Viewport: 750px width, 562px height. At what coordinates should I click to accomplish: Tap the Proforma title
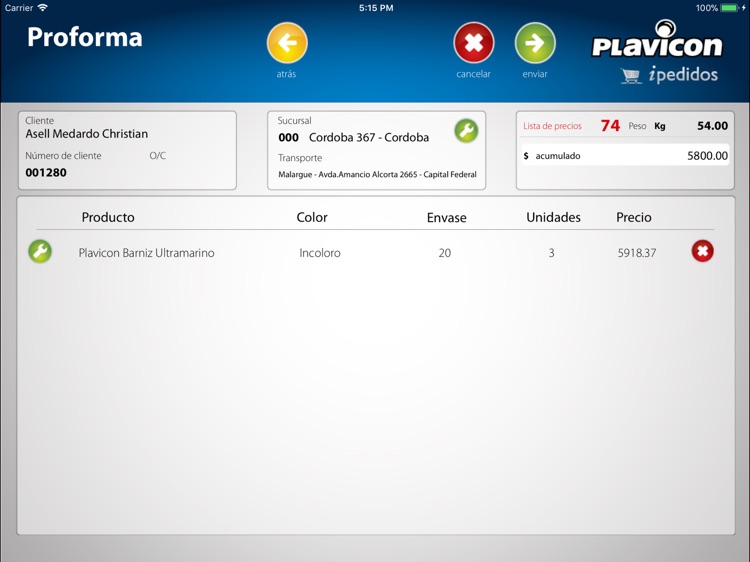pyautogui.click(x=85, y=37)
